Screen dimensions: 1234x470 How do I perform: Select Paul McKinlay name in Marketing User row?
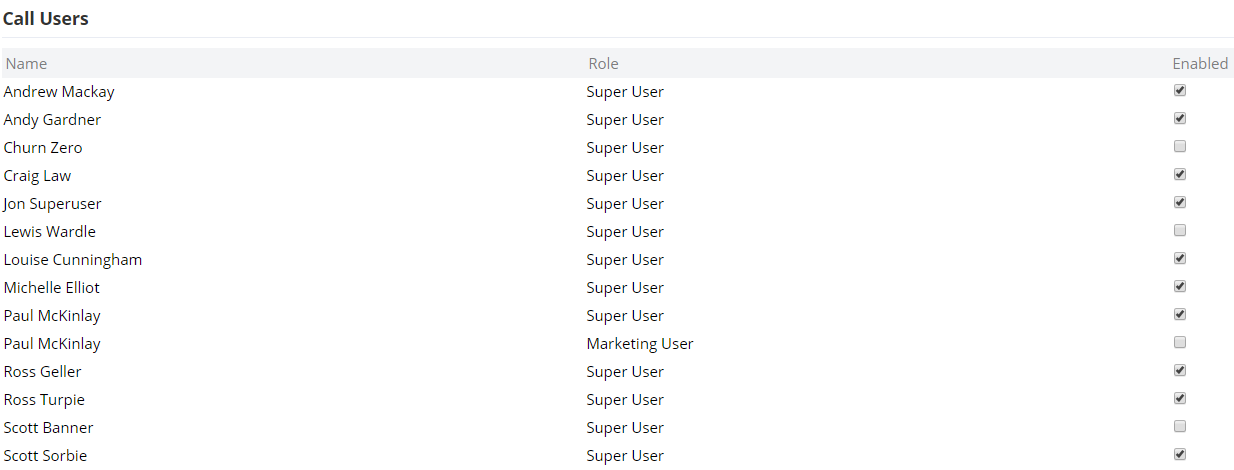(x=52, y=344)
